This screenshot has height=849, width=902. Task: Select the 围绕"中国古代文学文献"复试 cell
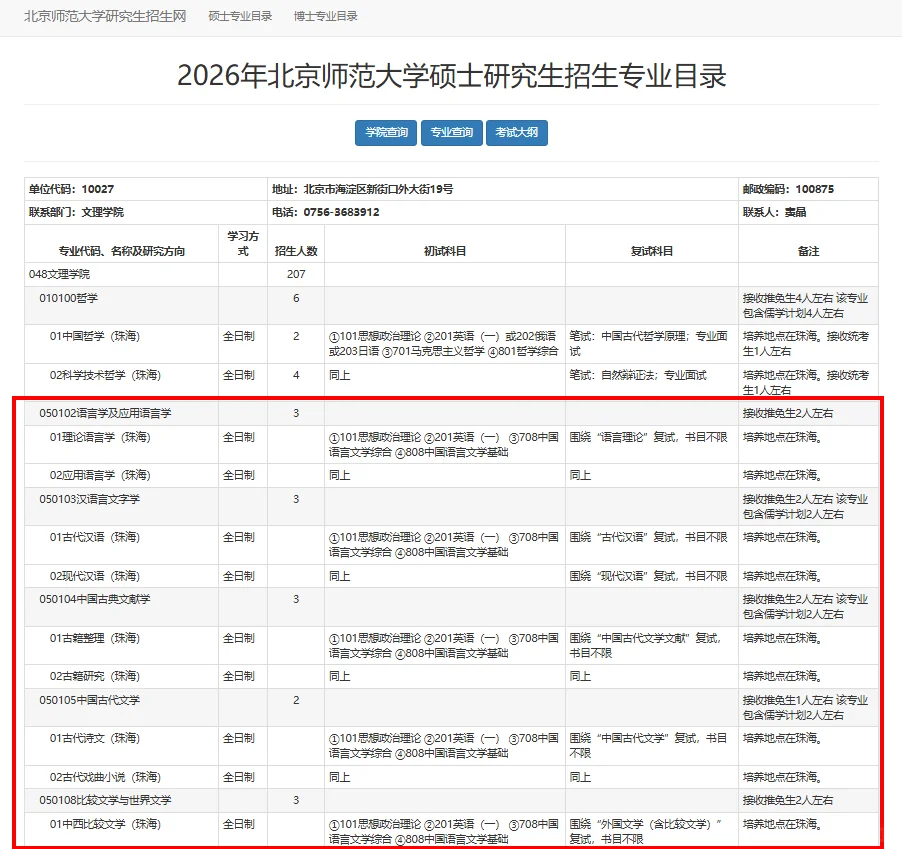click(x=652, y=645)
